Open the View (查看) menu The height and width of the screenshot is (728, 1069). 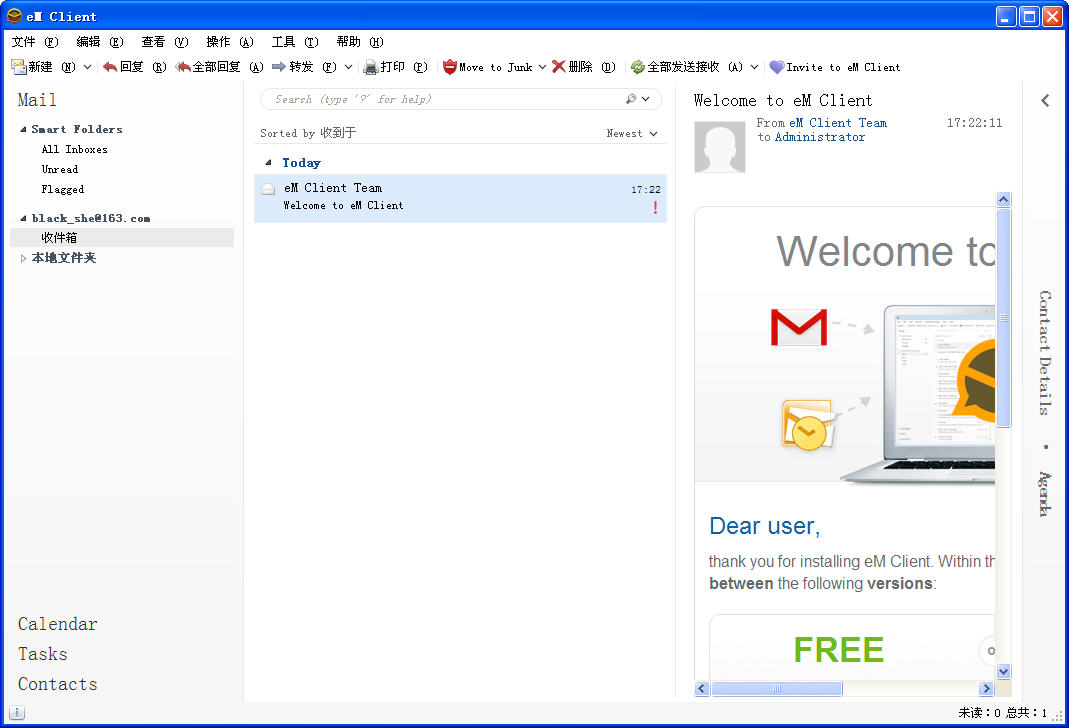[x=164, y=42]
